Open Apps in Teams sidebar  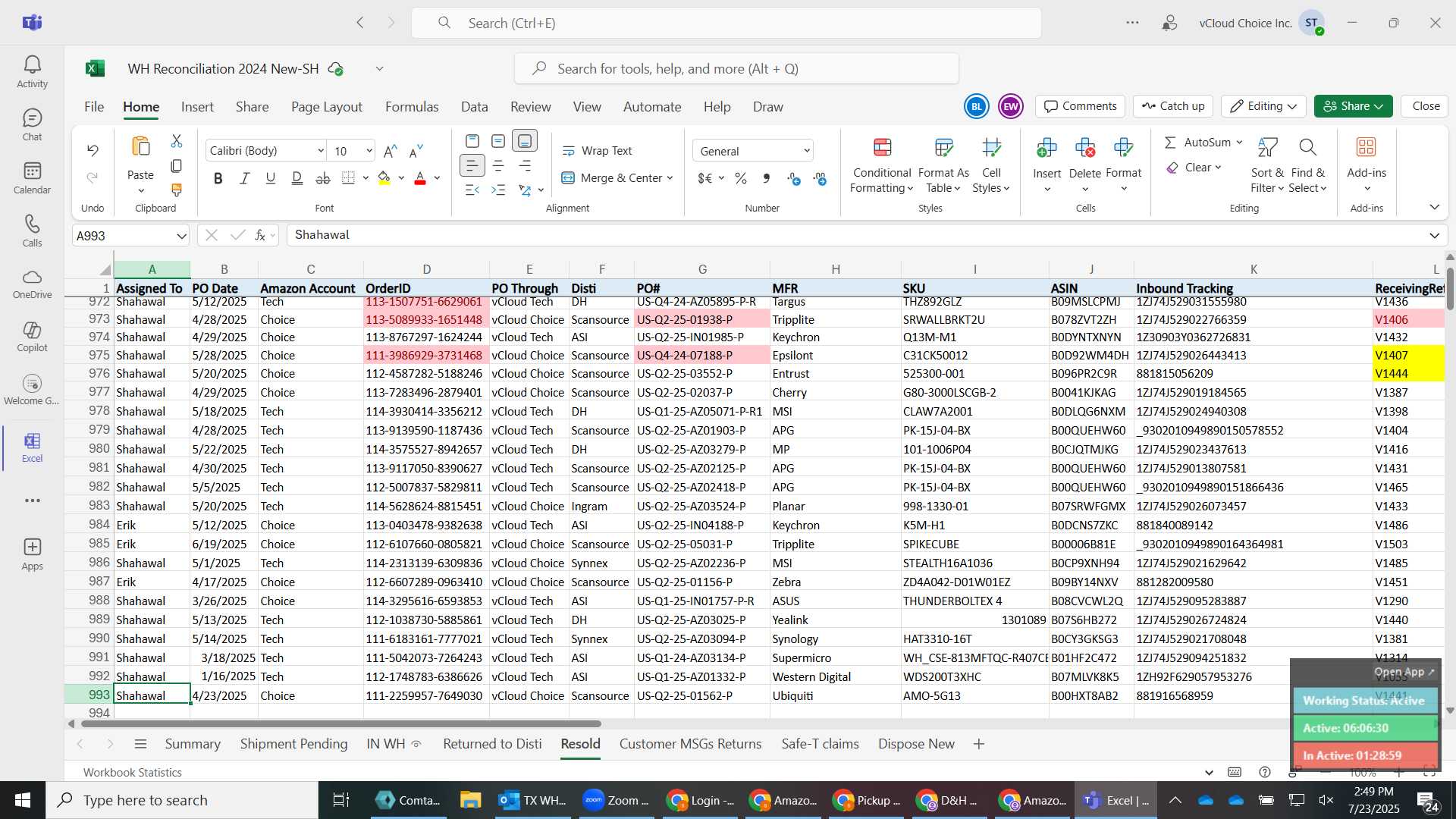pos(32,554)
